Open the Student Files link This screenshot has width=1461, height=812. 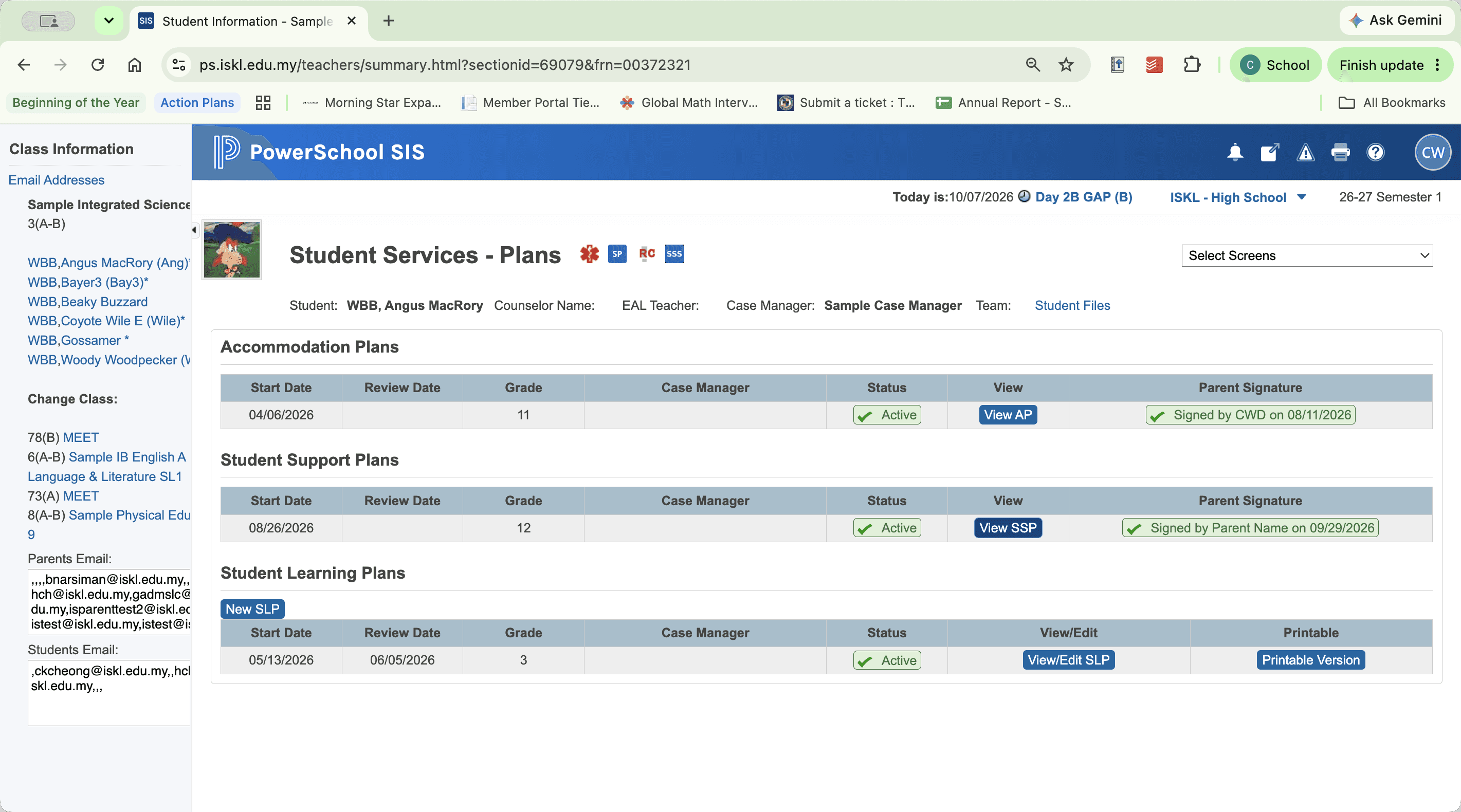pos(1072,305)
